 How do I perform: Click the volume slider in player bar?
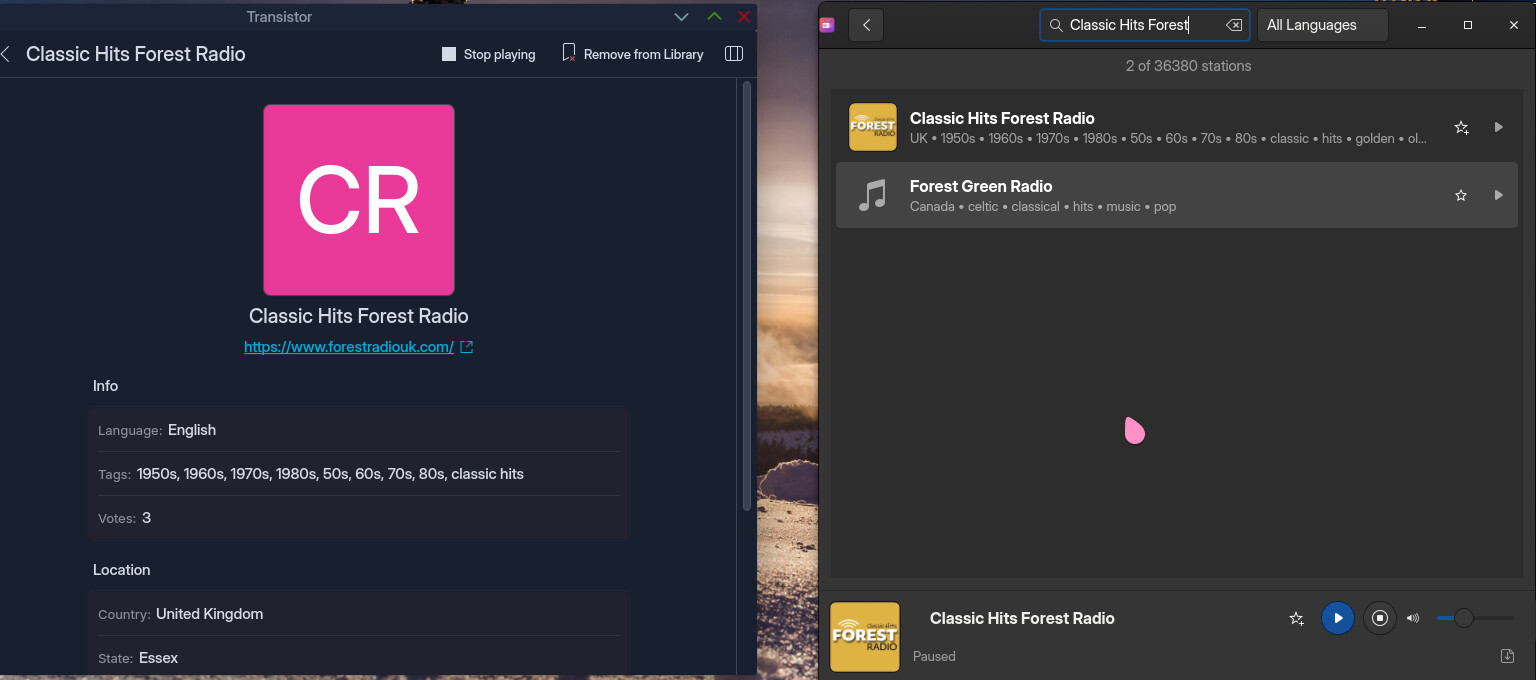point(1475,618)
